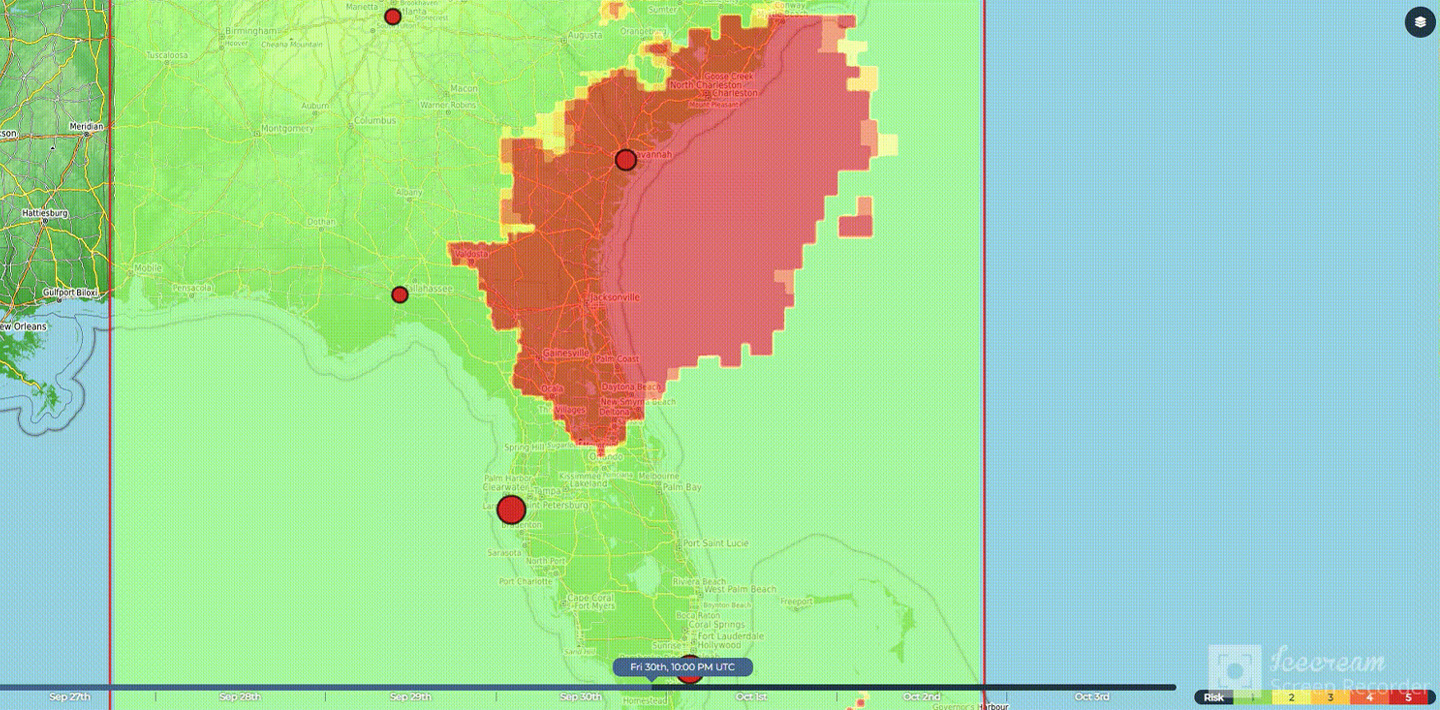Select risk level 2 yellow swatch

[1291, 697]
